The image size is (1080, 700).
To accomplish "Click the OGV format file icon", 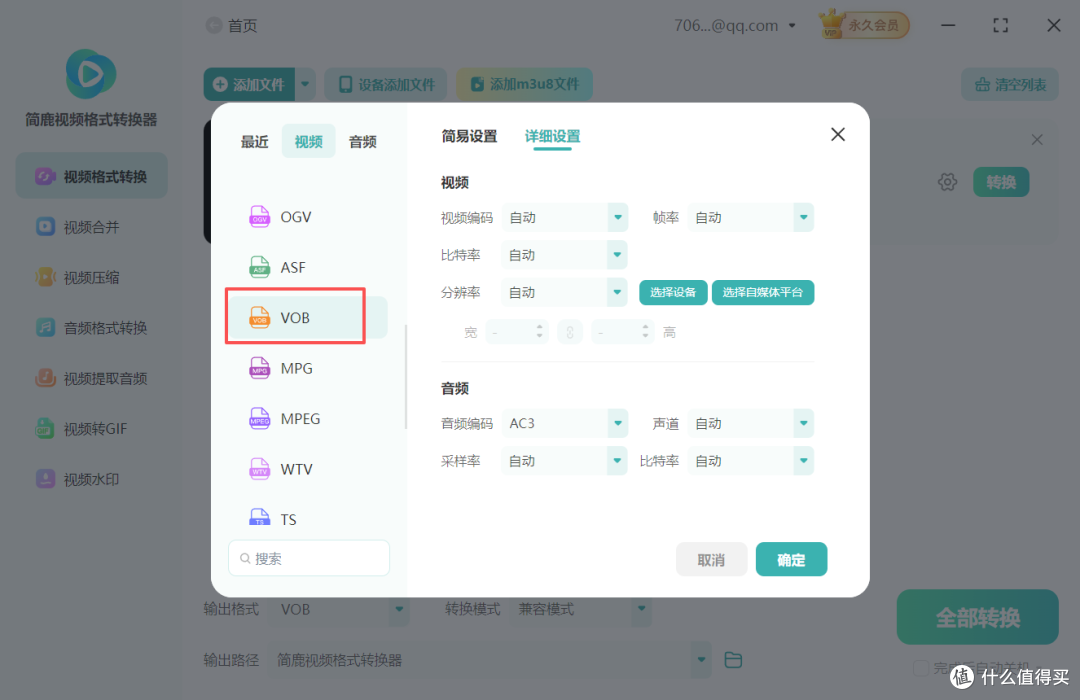I will tap(260, 217).
